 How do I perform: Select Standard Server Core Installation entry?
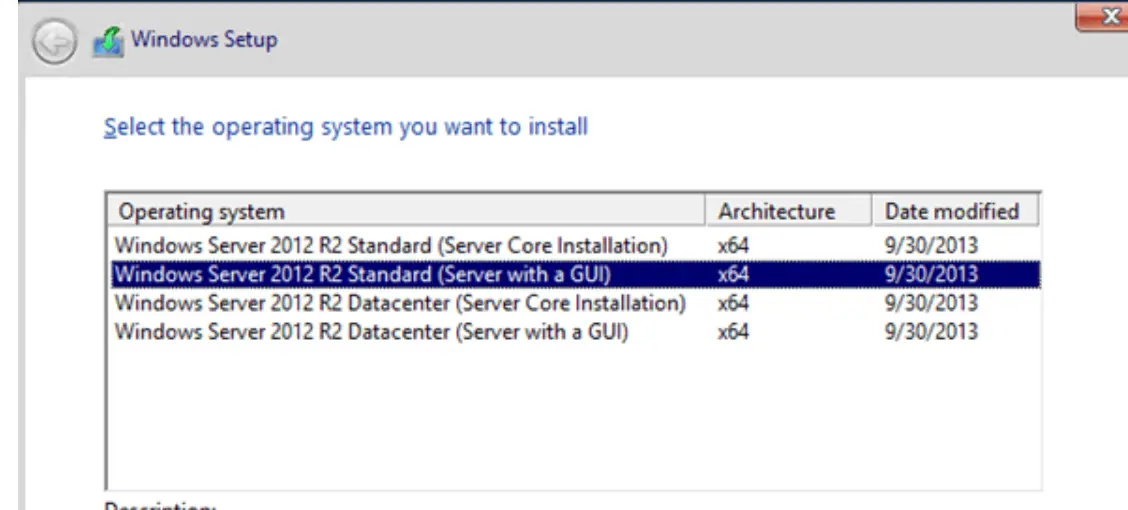point(391,244)
